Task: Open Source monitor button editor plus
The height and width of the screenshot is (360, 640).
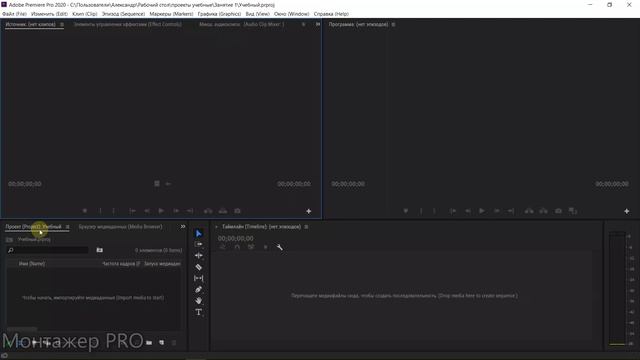Action: pyautogui.click(x=309, y=211)
